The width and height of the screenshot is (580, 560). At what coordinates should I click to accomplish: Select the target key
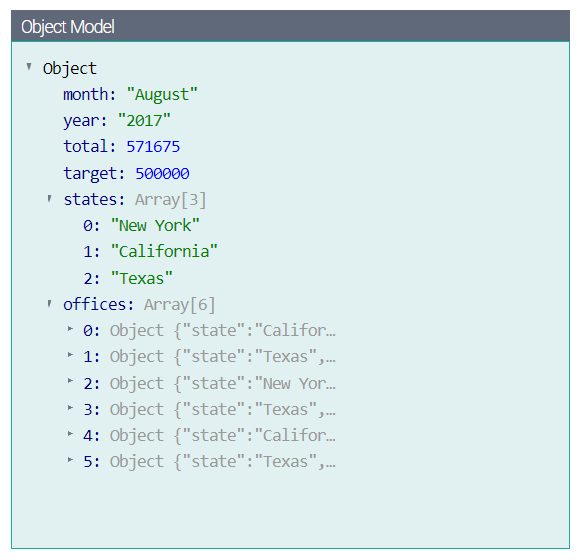click(94, 173)
